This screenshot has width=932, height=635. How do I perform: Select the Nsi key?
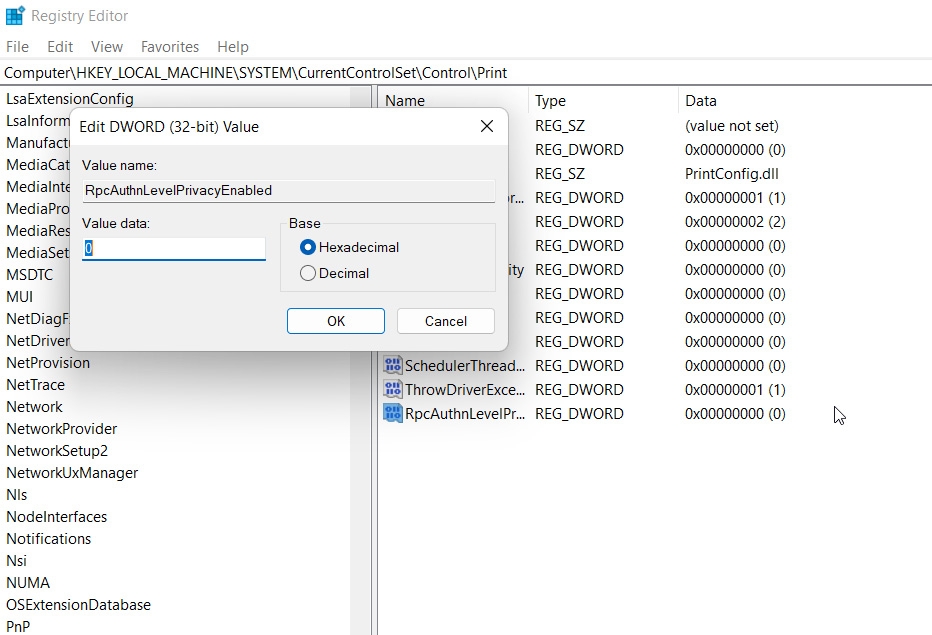pyautogui.click(x=17, y=561)
